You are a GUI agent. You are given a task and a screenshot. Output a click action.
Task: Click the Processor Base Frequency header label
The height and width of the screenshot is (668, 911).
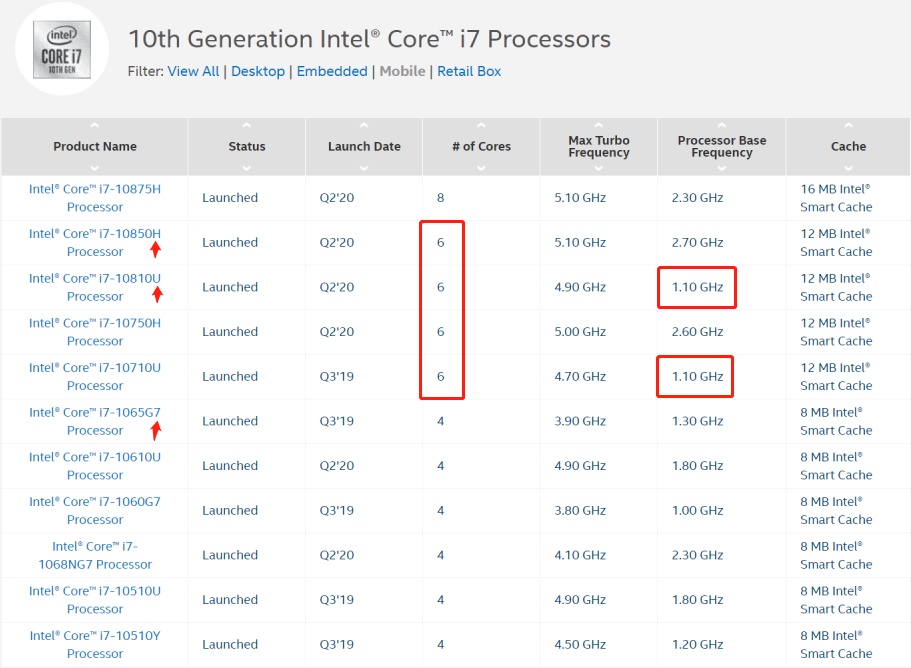(x=722, y=146)
